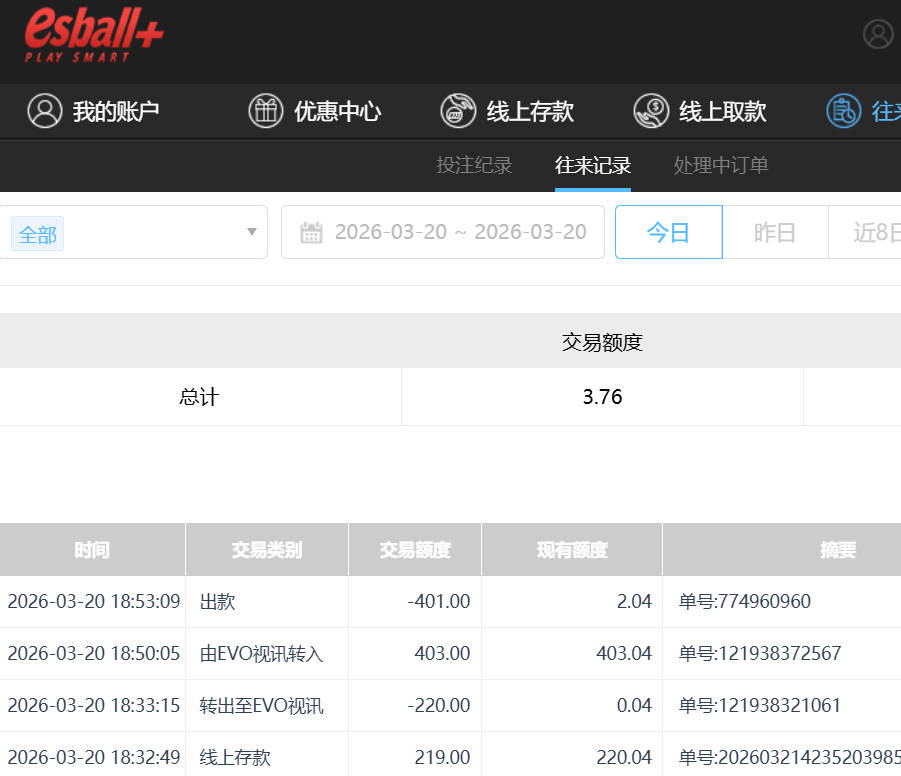Click order number 774960960
Image resolution: width=901 pixels, height=776 pixels.
745,602
